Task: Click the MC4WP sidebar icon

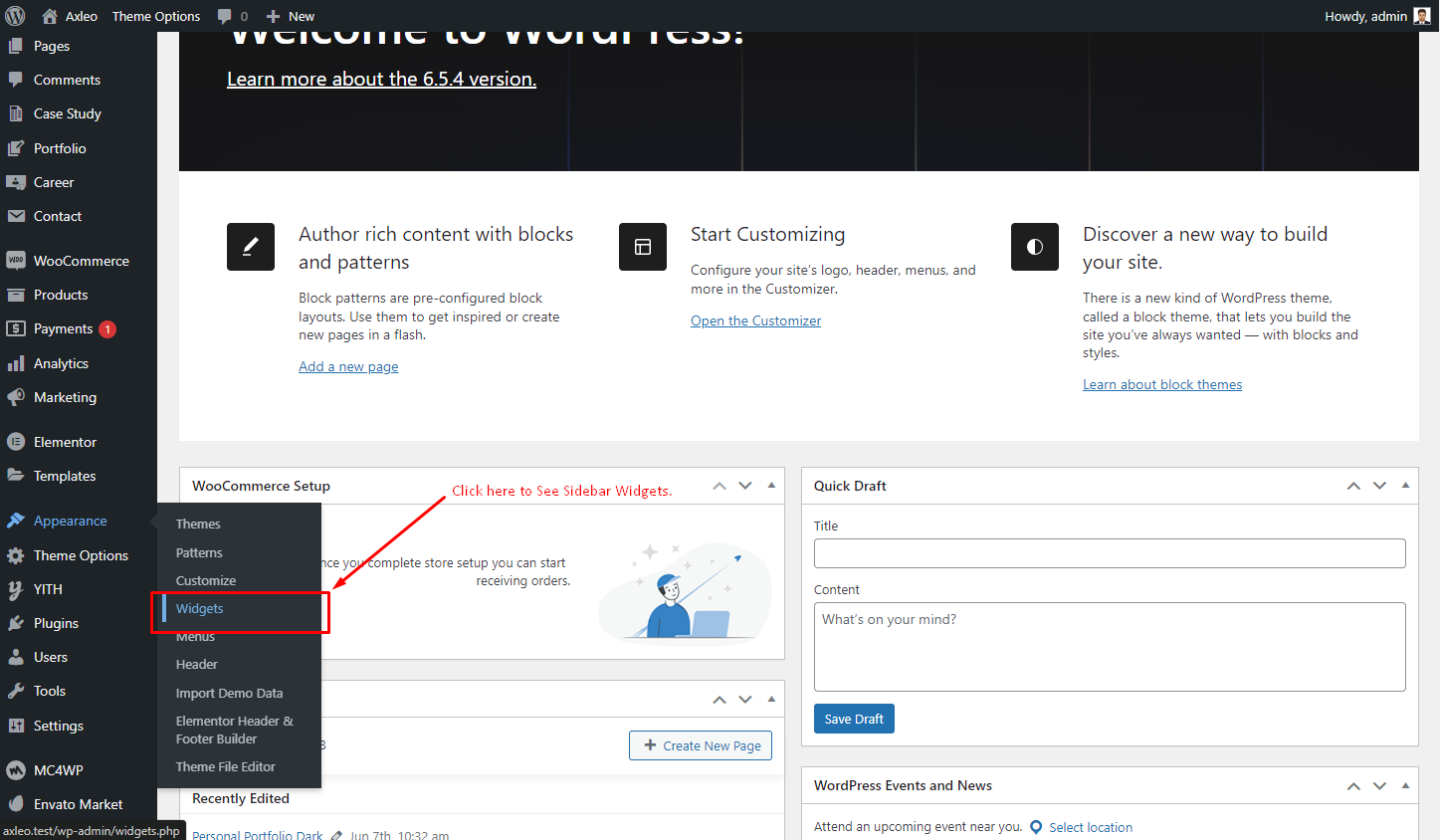Action: 16,770
